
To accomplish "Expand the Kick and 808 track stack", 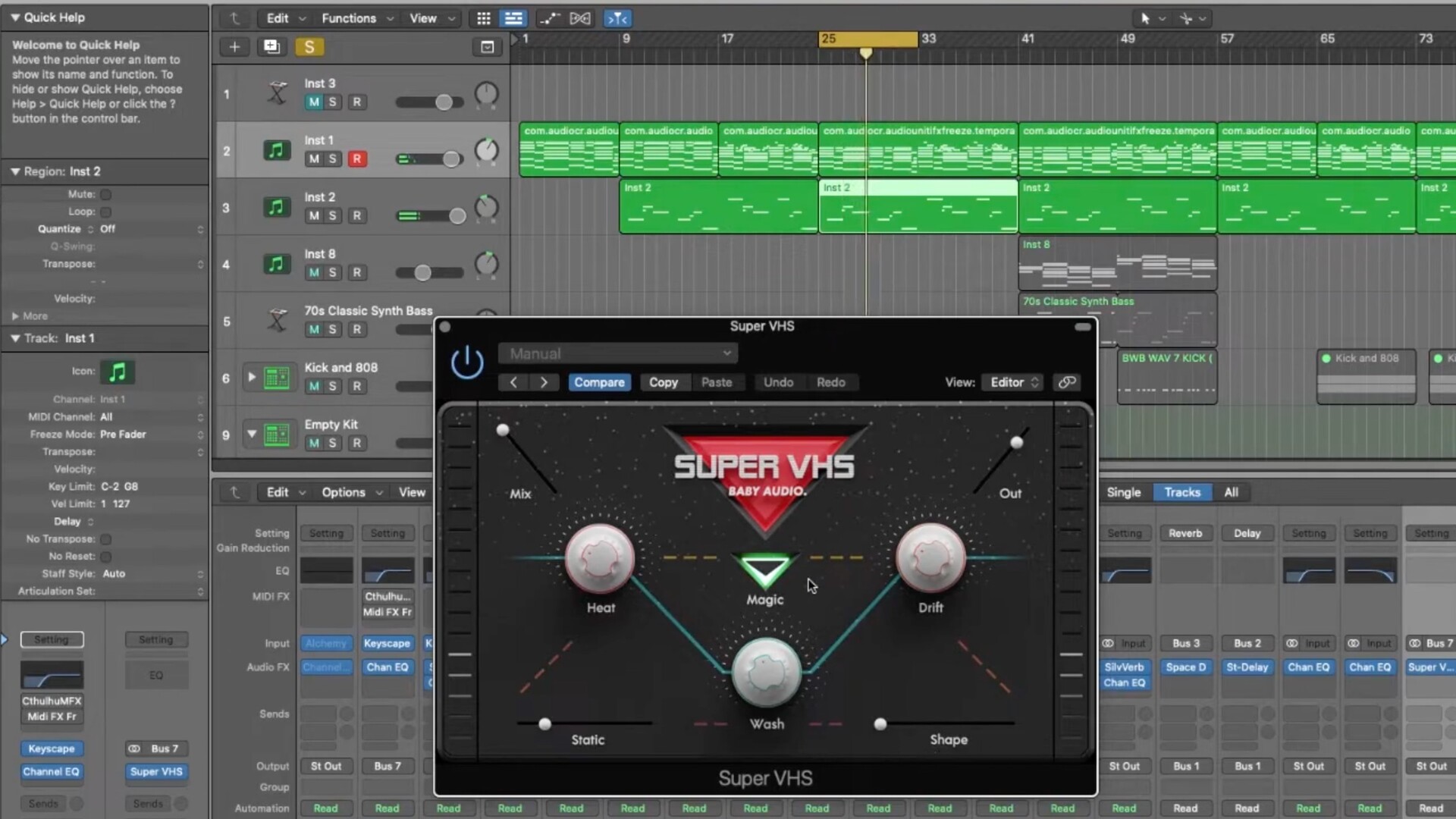I will [x=251, y=376].
